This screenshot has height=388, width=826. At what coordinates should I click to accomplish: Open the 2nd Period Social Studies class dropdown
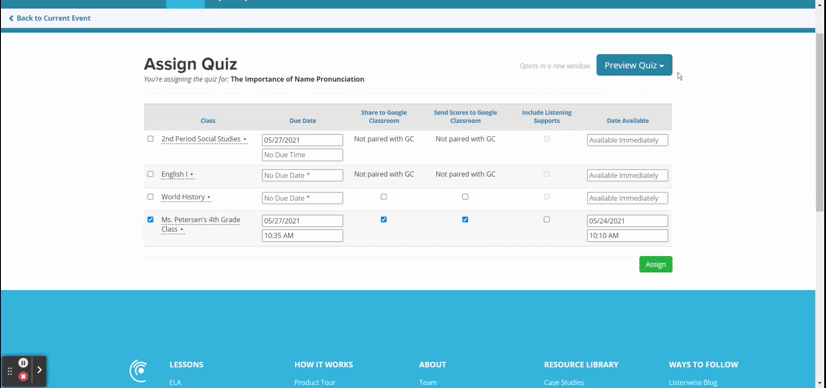(204, 139)
